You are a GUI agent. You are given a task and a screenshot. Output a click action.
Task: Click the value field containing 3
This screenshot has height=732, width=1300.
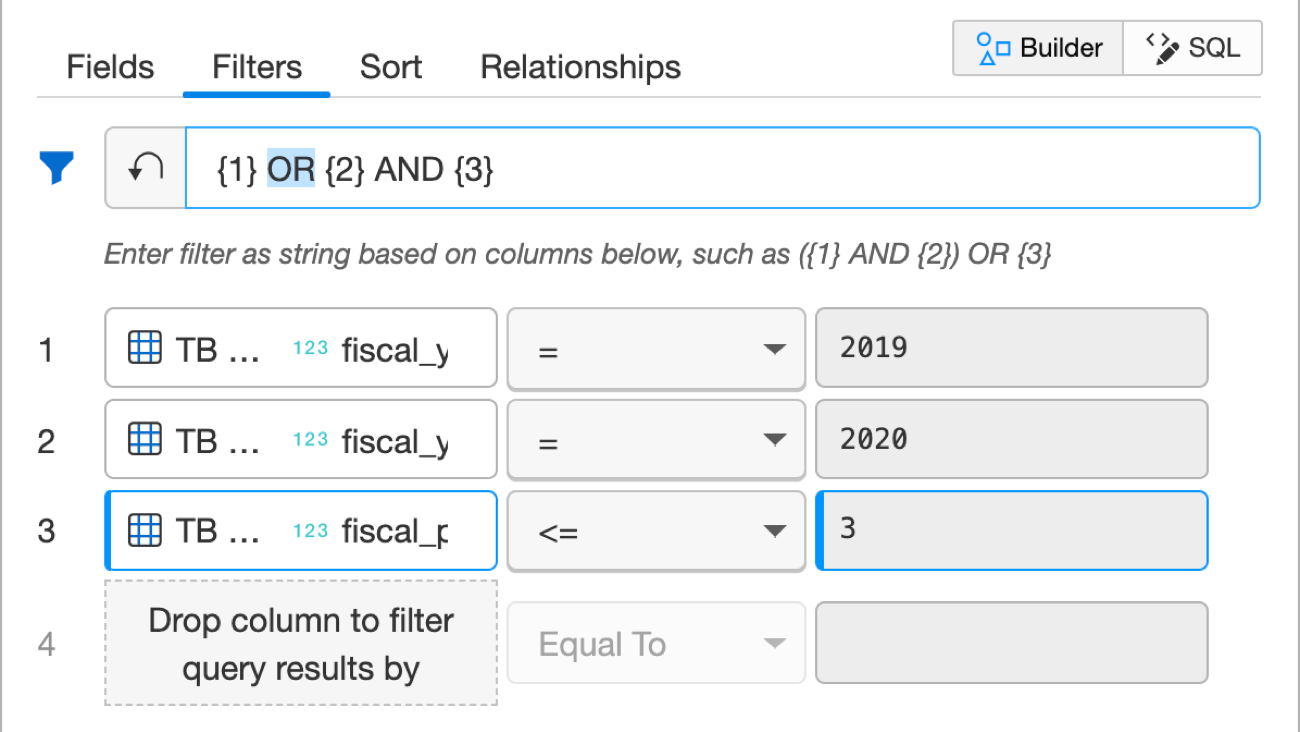tap(1012, 530)
